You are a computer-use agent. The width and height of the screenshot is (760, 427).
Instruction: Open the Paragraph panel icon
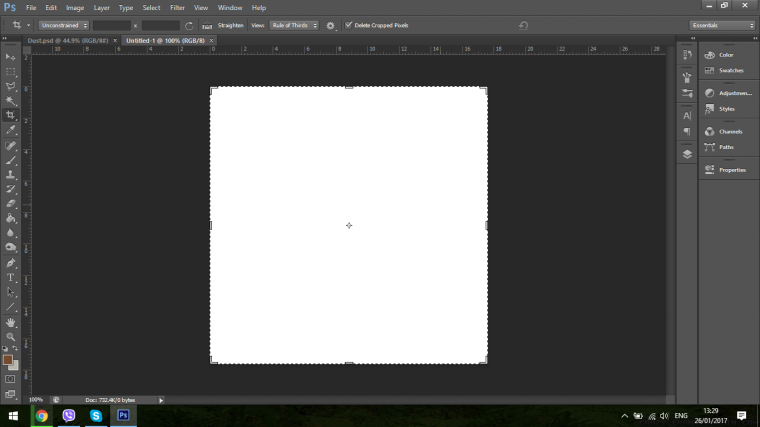[687, 131]
